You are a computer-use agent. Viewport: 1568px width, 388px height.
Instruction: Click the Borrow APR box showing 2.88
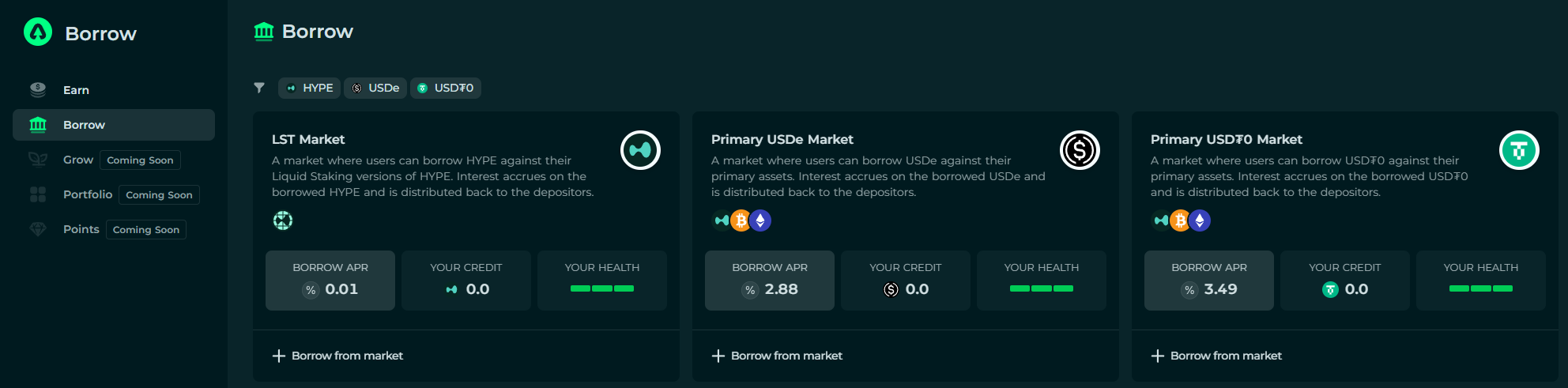(x=770, y=281)
